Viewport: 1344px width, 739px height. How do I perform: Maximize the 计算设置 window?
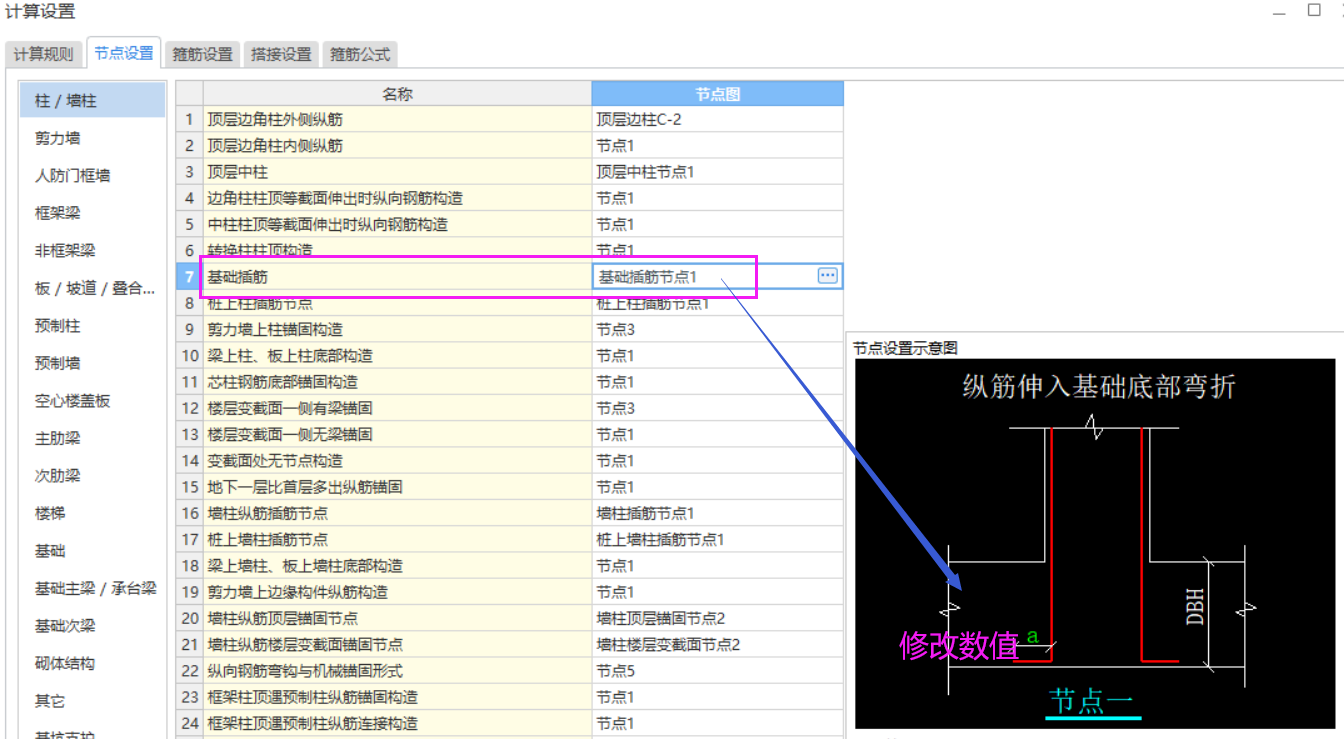[x=1314, y=10]
